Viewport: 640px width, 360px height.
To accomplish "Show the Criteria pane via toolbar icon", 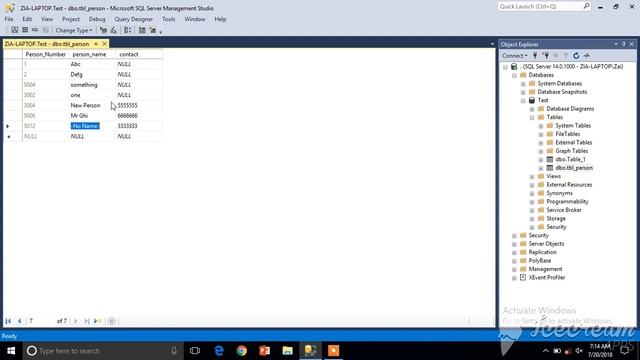I will [x=25, y=30].
